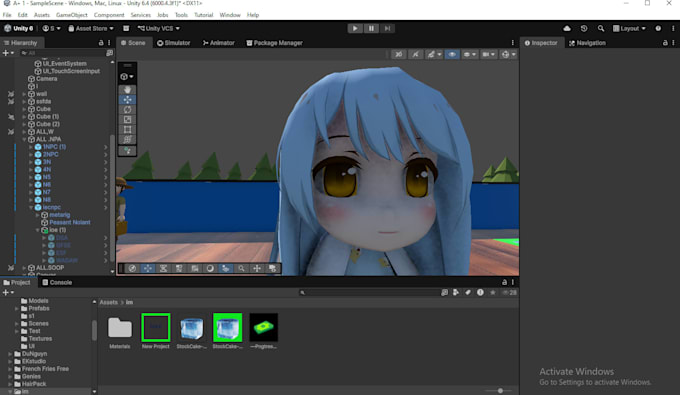Click the Pause button
680x395 pixels.
(371, 28)
